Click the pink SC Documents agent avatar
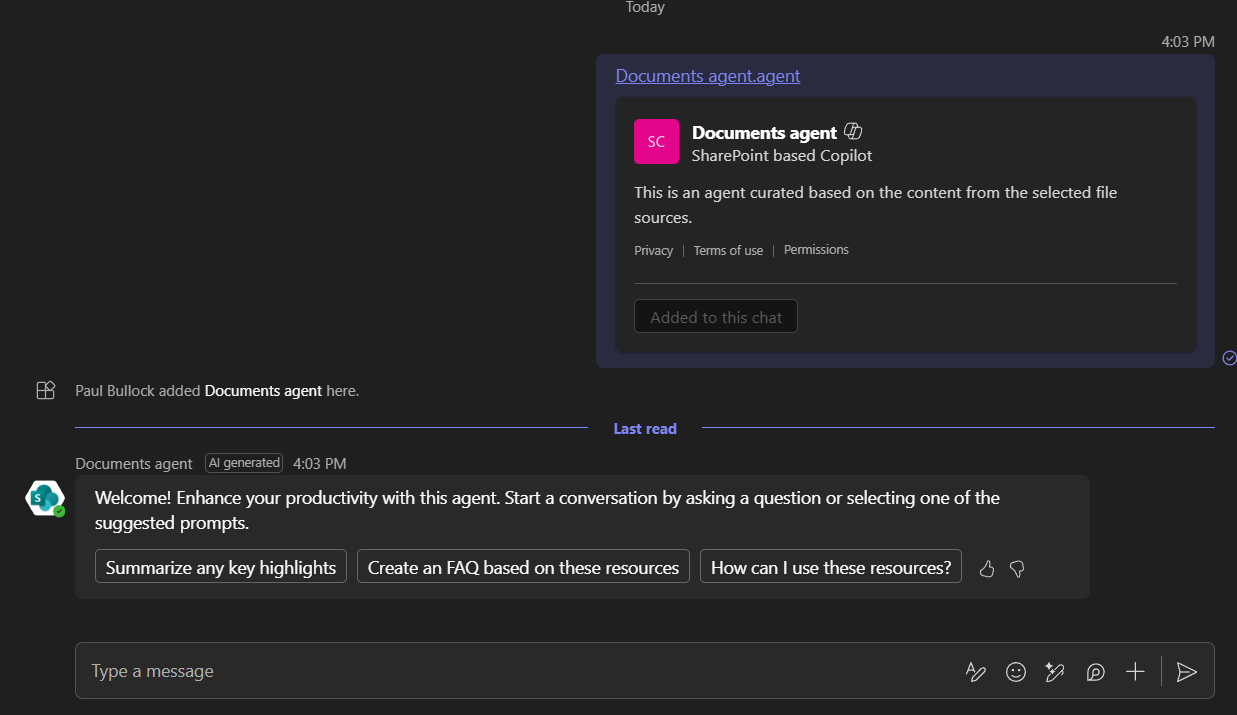Viewport: 1237px width, 715px height. coord(656,141)
